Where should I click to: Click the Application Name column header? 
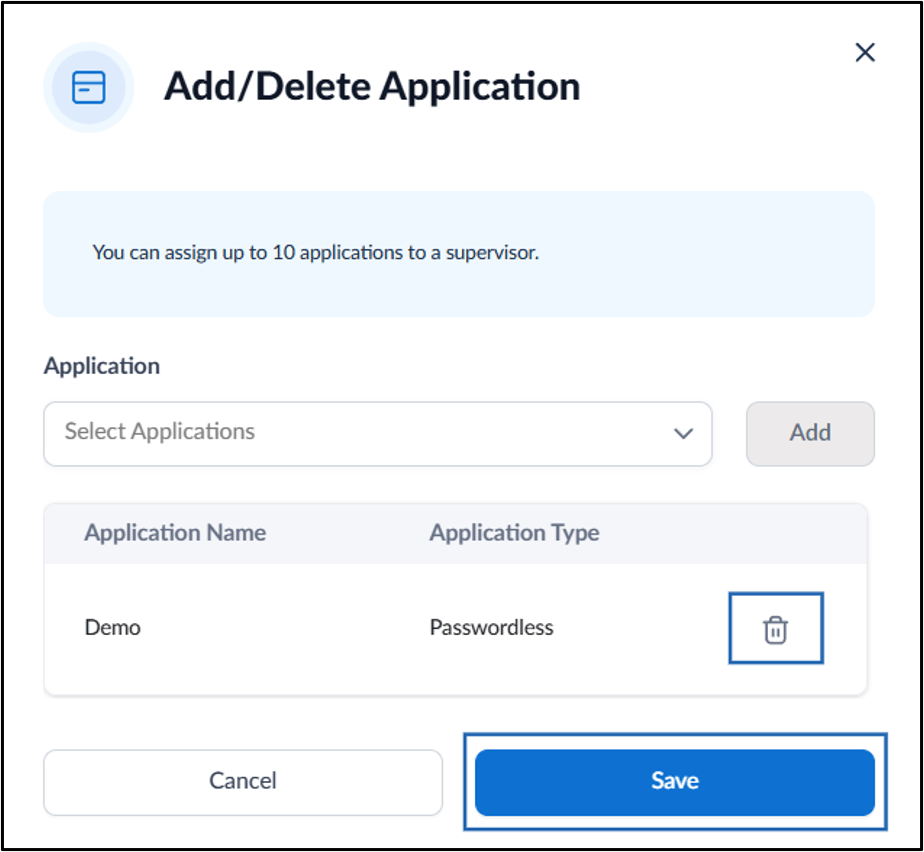coord(175,533)
